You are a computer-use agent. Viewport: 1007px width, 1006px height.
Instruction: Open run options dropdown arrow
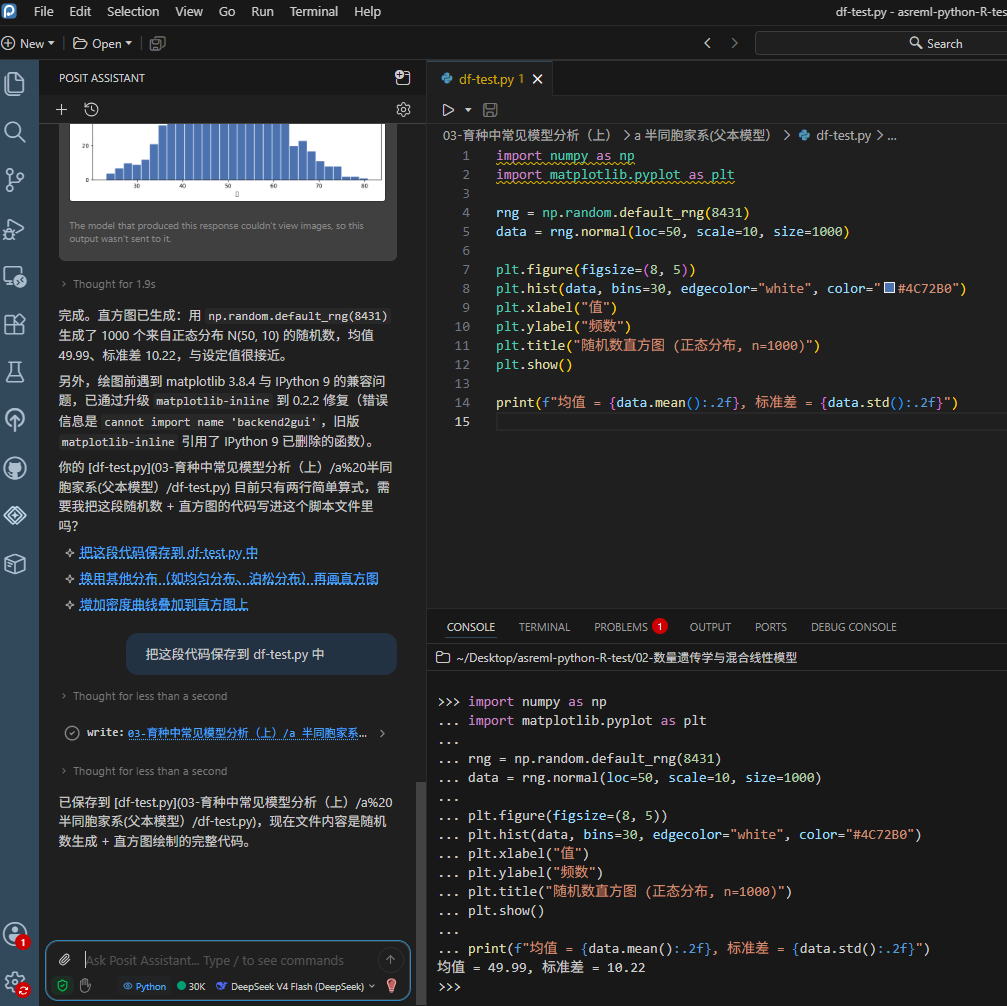pyautogui.click(x=468, y=110)
